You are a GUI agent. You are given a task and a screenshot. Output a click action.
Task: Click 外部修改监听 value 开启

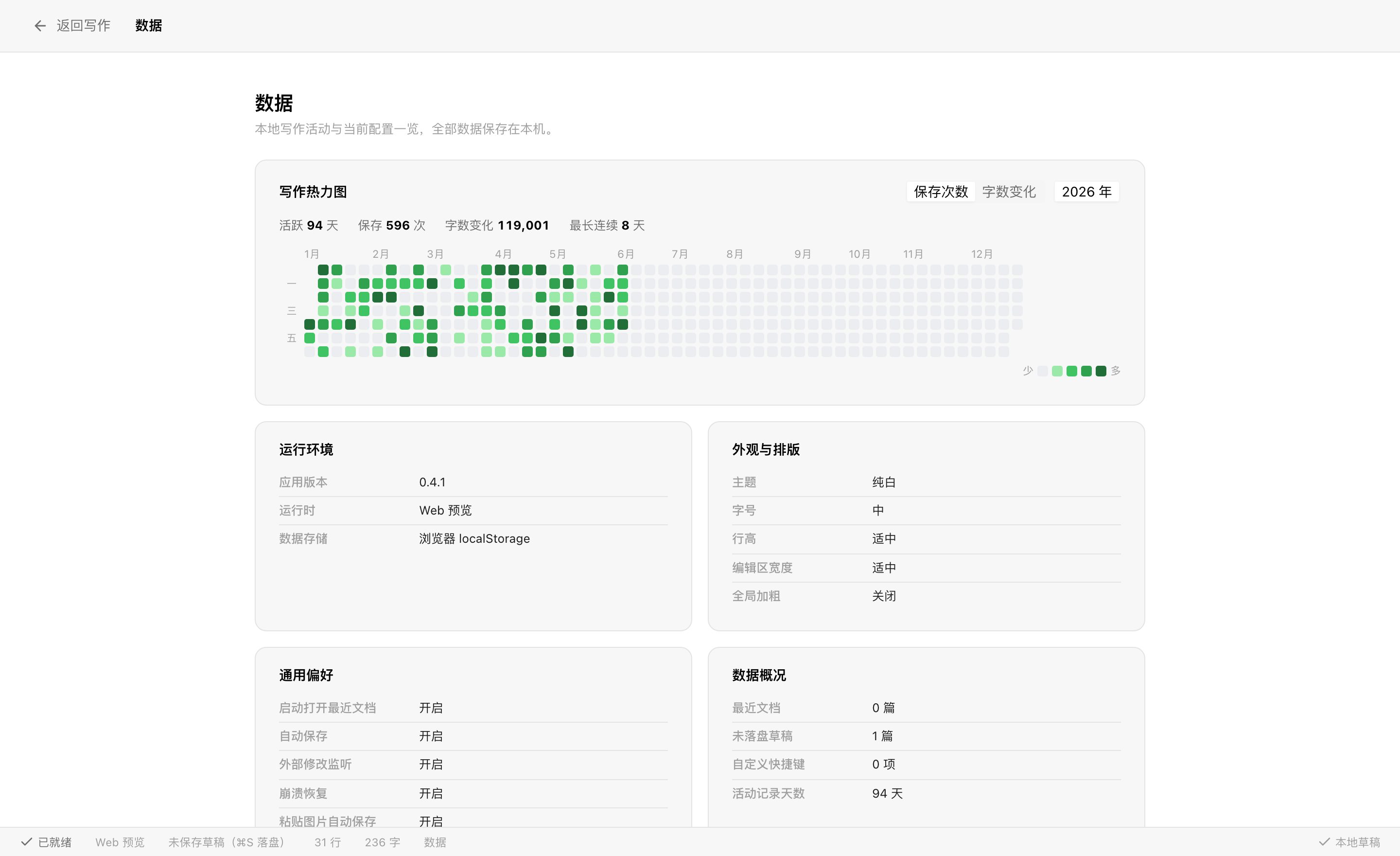tap(431, 764)
